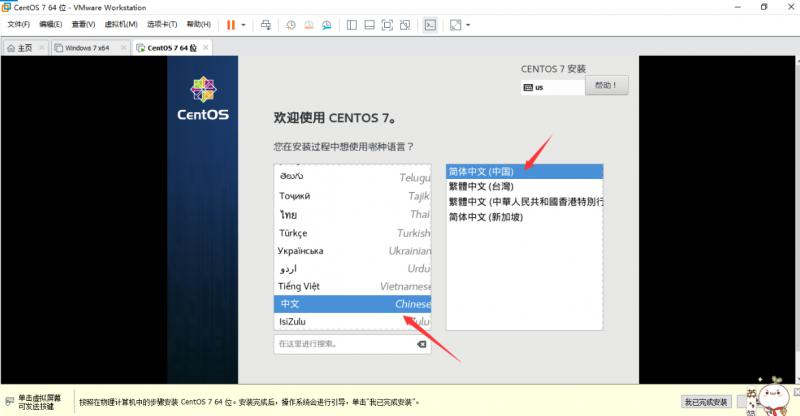Select Telugu in the language list
This screenshot has width=800, height=416.
pyautogui.click(x=353, y=177)
